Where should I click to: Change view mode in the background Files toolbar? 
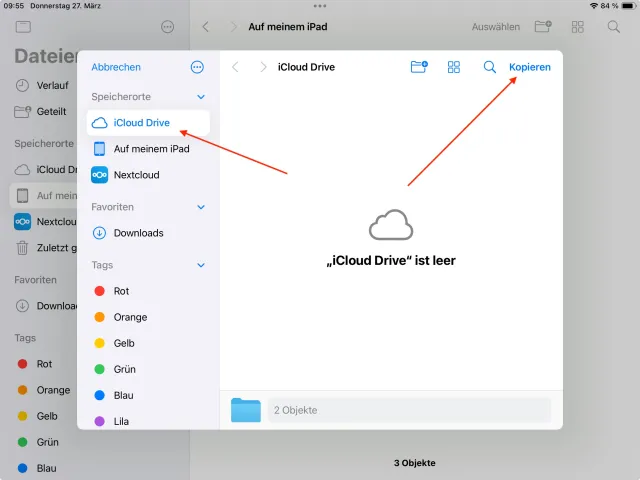point(578,27)
